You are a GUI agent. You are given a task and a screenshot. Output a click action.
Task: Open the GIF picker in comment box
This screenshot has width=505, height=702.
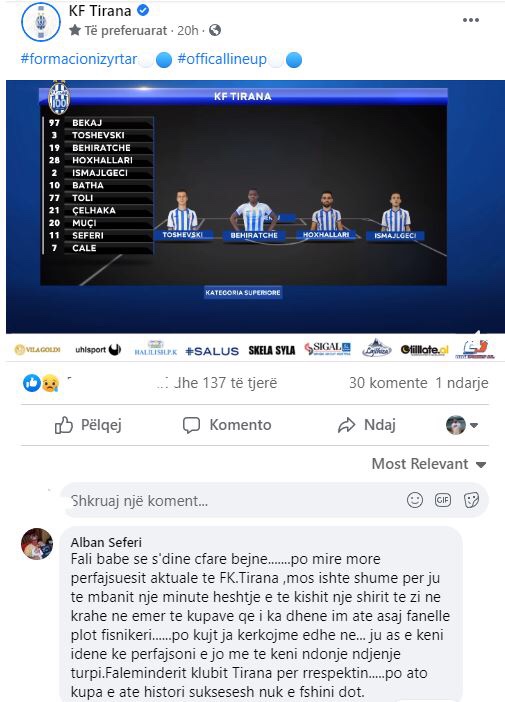443,500
